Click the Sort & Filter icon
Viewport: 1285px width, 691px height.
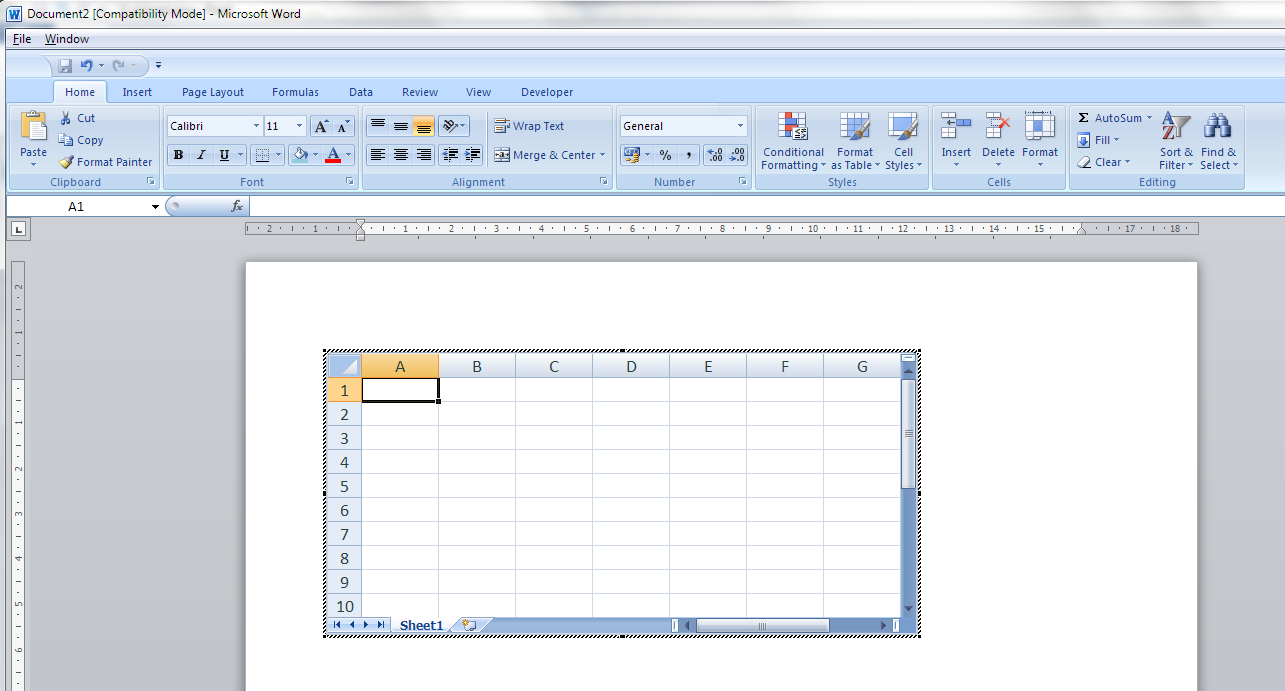tap(1176, 127)
